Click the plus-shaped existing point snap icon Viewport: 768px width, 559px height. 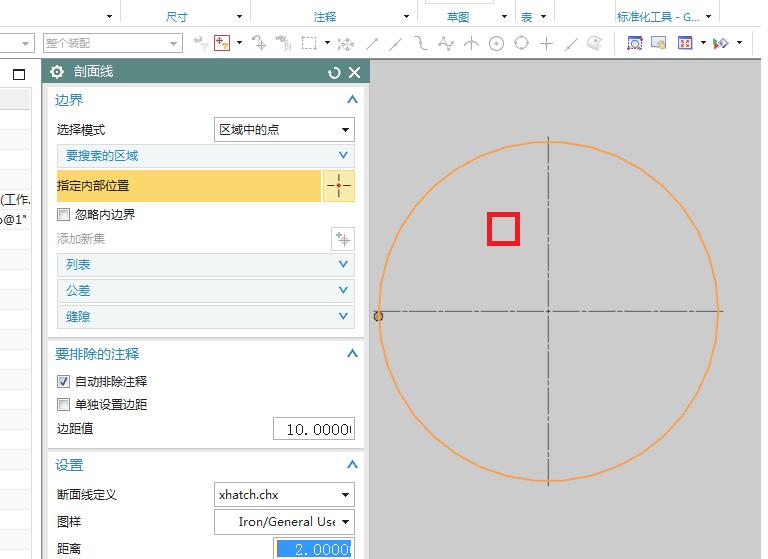click(546, 44)
